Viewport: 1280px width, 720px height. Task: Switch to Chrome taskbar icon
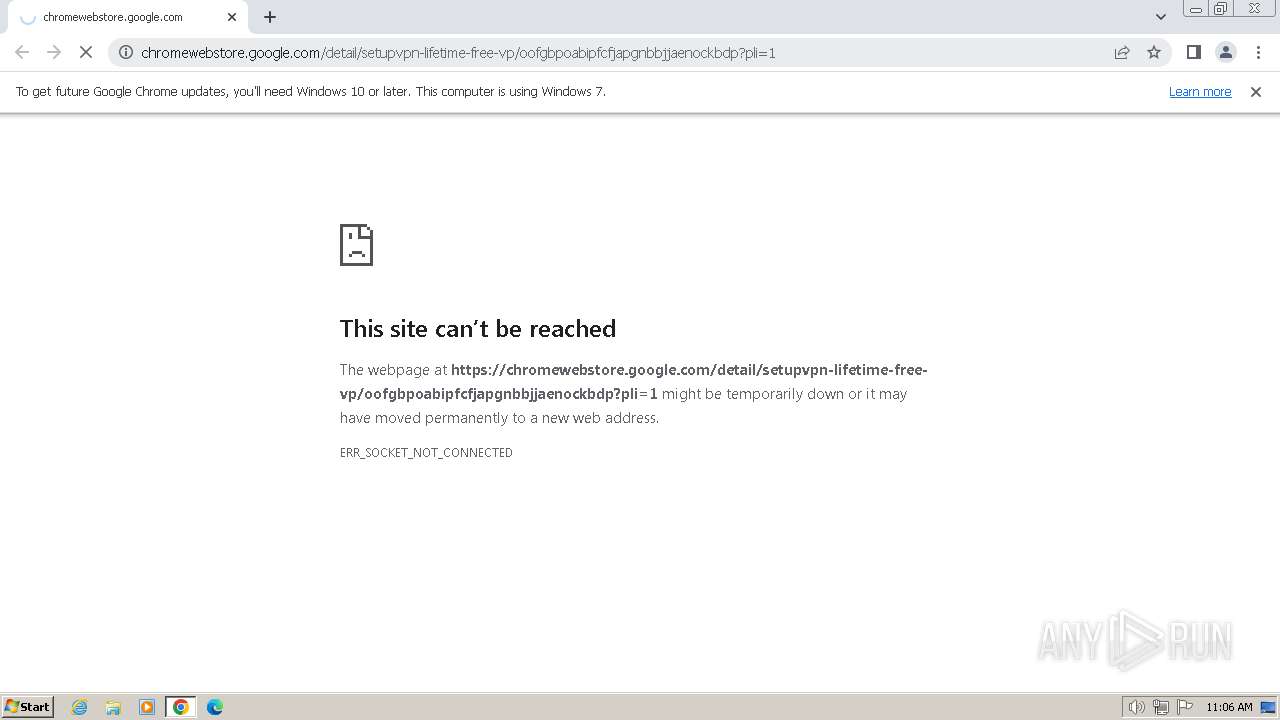[181, 707]
